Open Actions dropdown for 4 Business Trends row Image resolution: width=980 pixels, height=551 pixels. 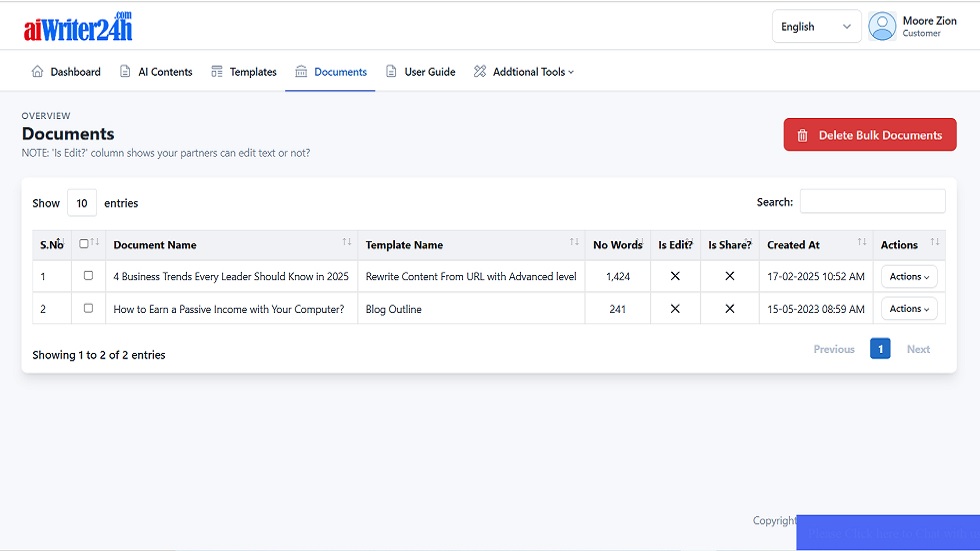pos(909,277)
